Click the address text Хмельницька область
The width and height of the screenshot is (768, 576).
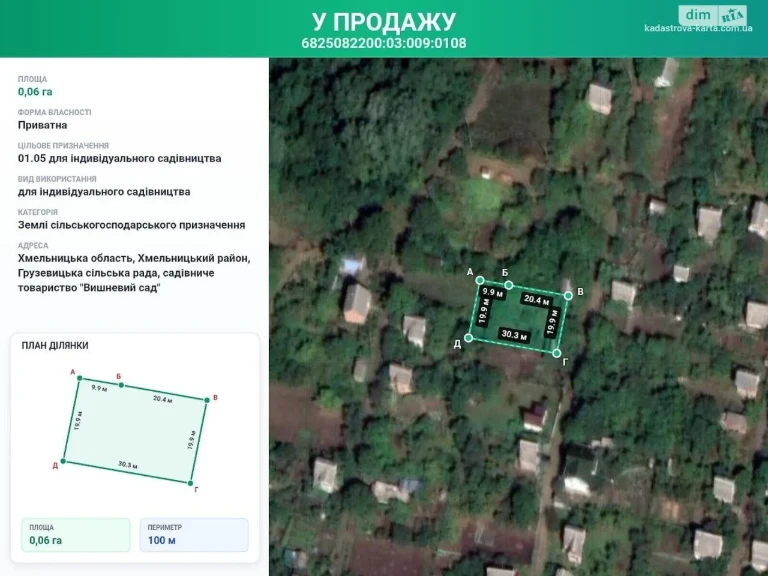coord(75,258)
